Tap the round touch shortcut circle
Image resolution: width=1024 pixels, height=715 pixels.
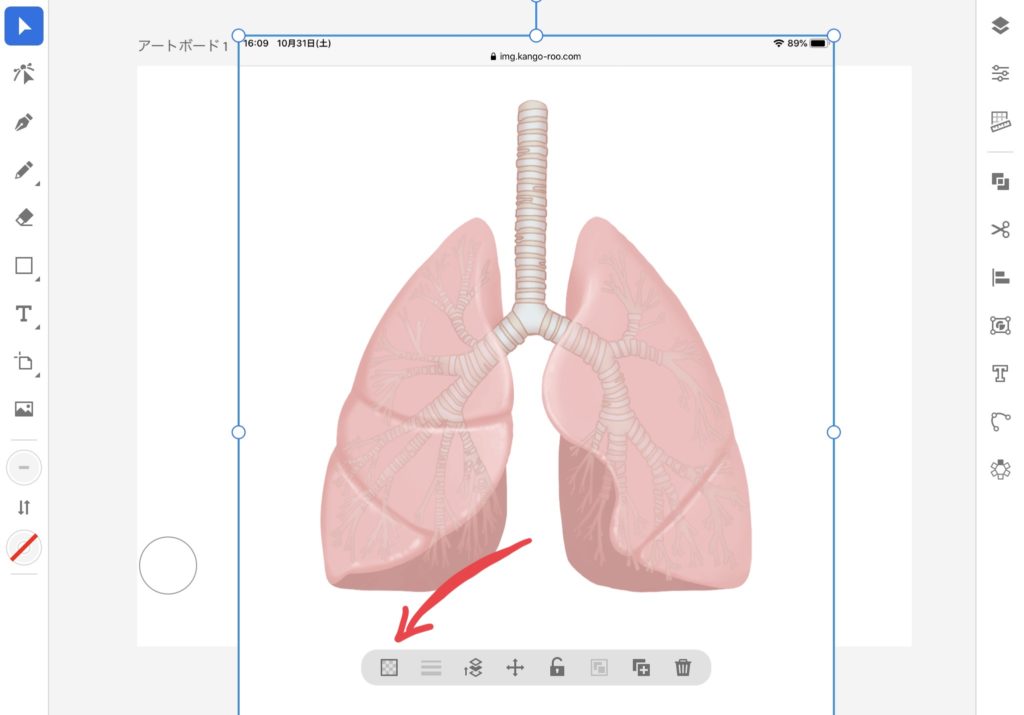pos(168,565)
